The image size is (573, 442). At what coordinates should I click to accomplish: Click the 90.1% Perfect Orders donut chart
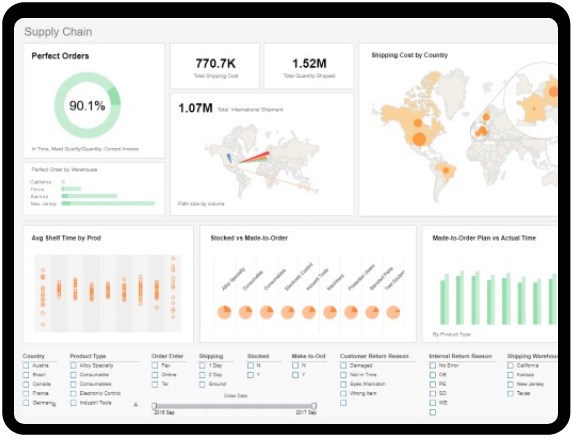click(x=87, y=105)
